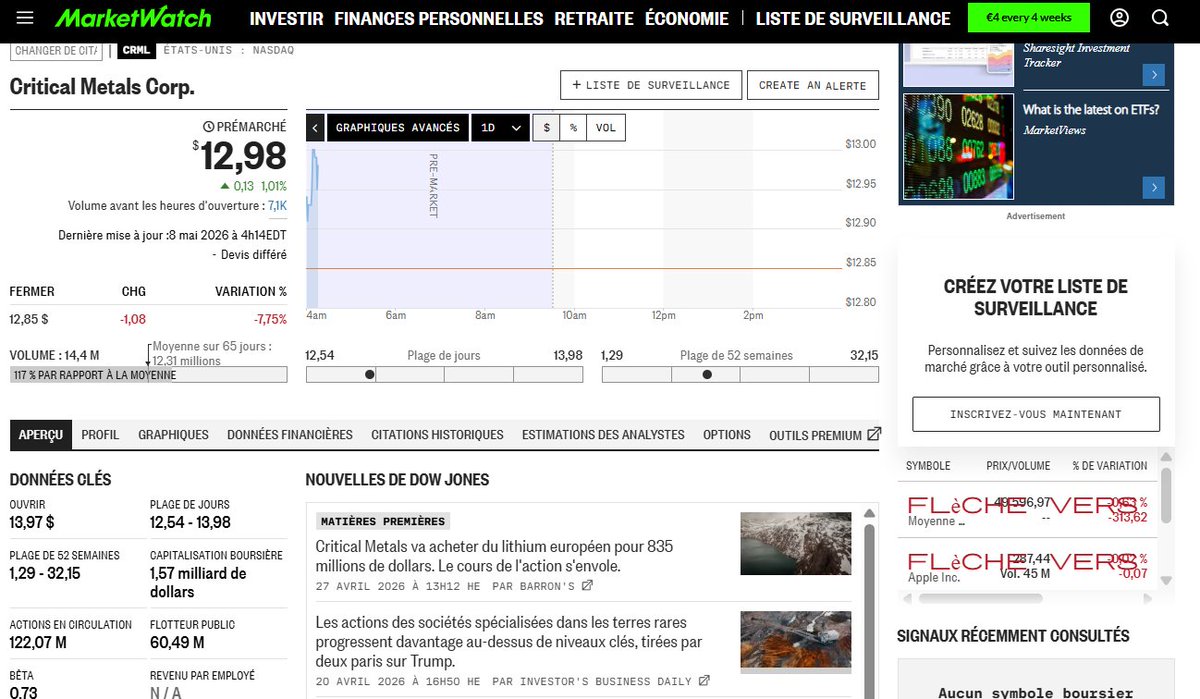Click the Flotteur Public 60,49 M value
This screenshot has width=1200, height=699.
177,643
